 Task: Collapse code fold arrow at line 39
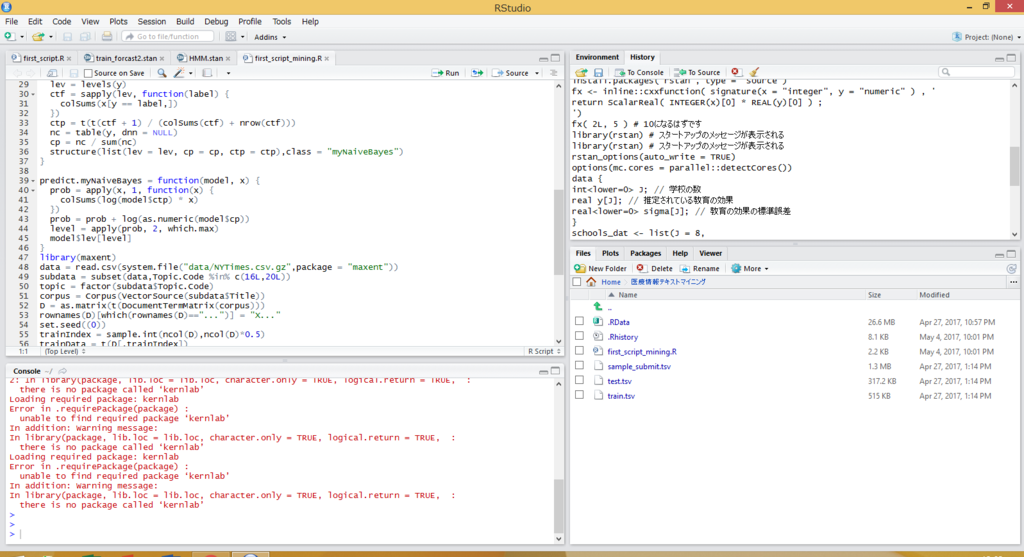(x=33, y=180)
